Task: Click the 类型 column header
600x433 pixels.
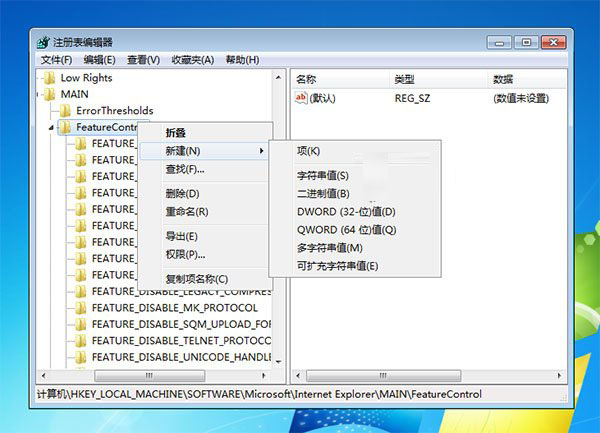Action: pos(439,80)
